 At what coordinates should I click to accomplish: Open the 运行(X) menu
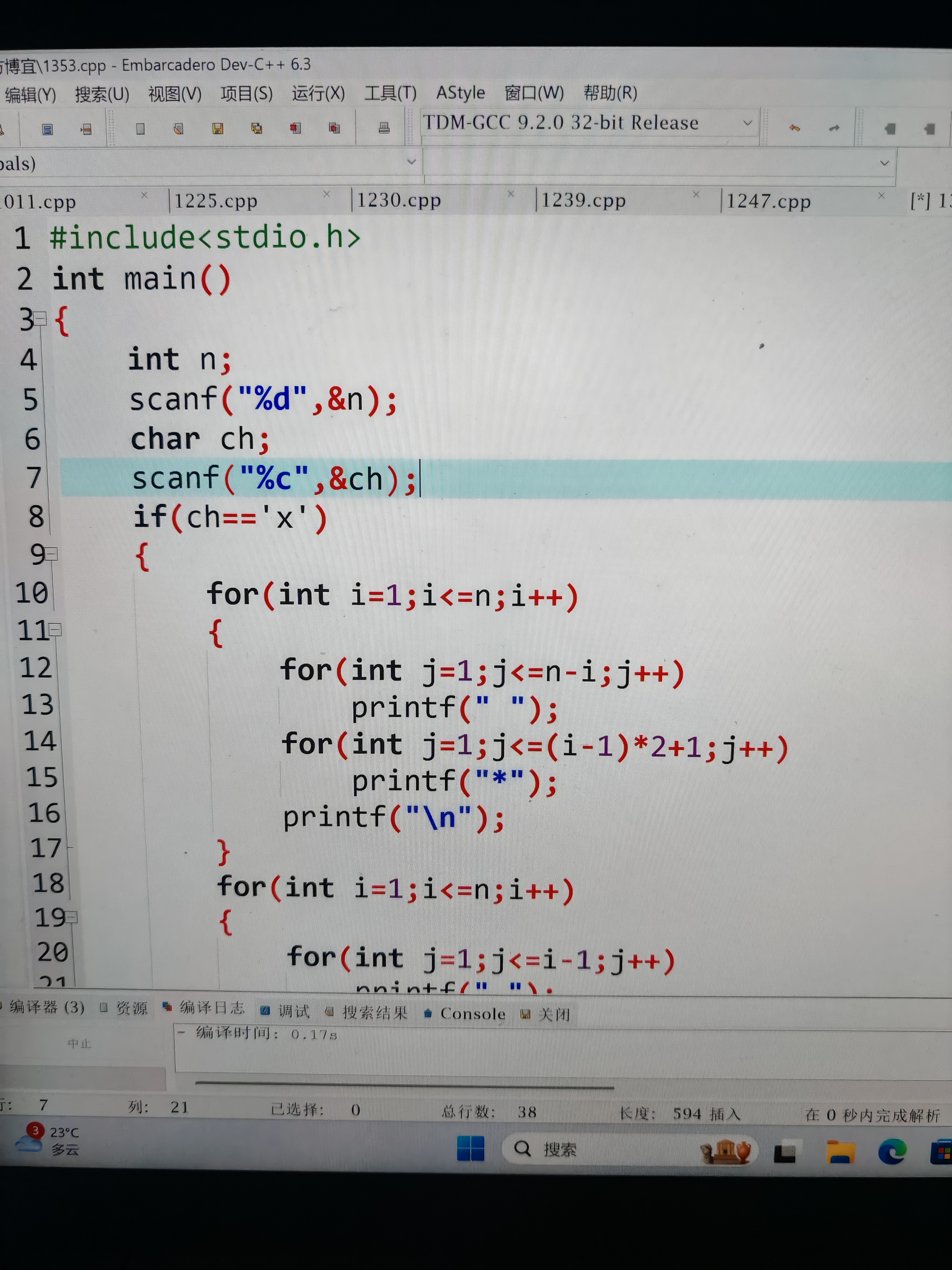coord(318,93)
